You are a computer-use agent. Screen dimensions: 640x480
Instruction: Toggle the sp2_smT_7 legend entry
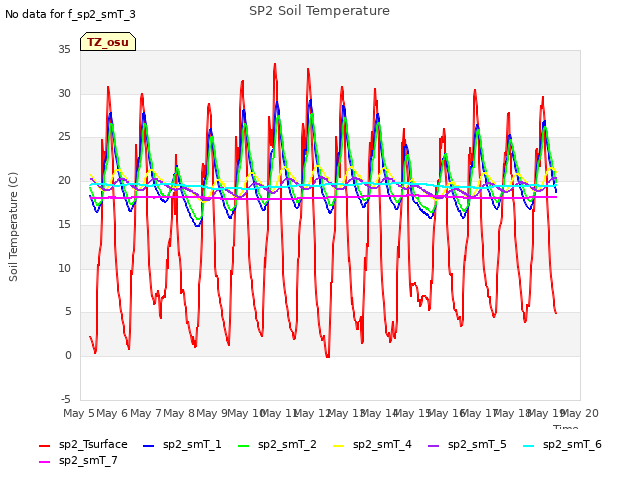click(78, 461)
